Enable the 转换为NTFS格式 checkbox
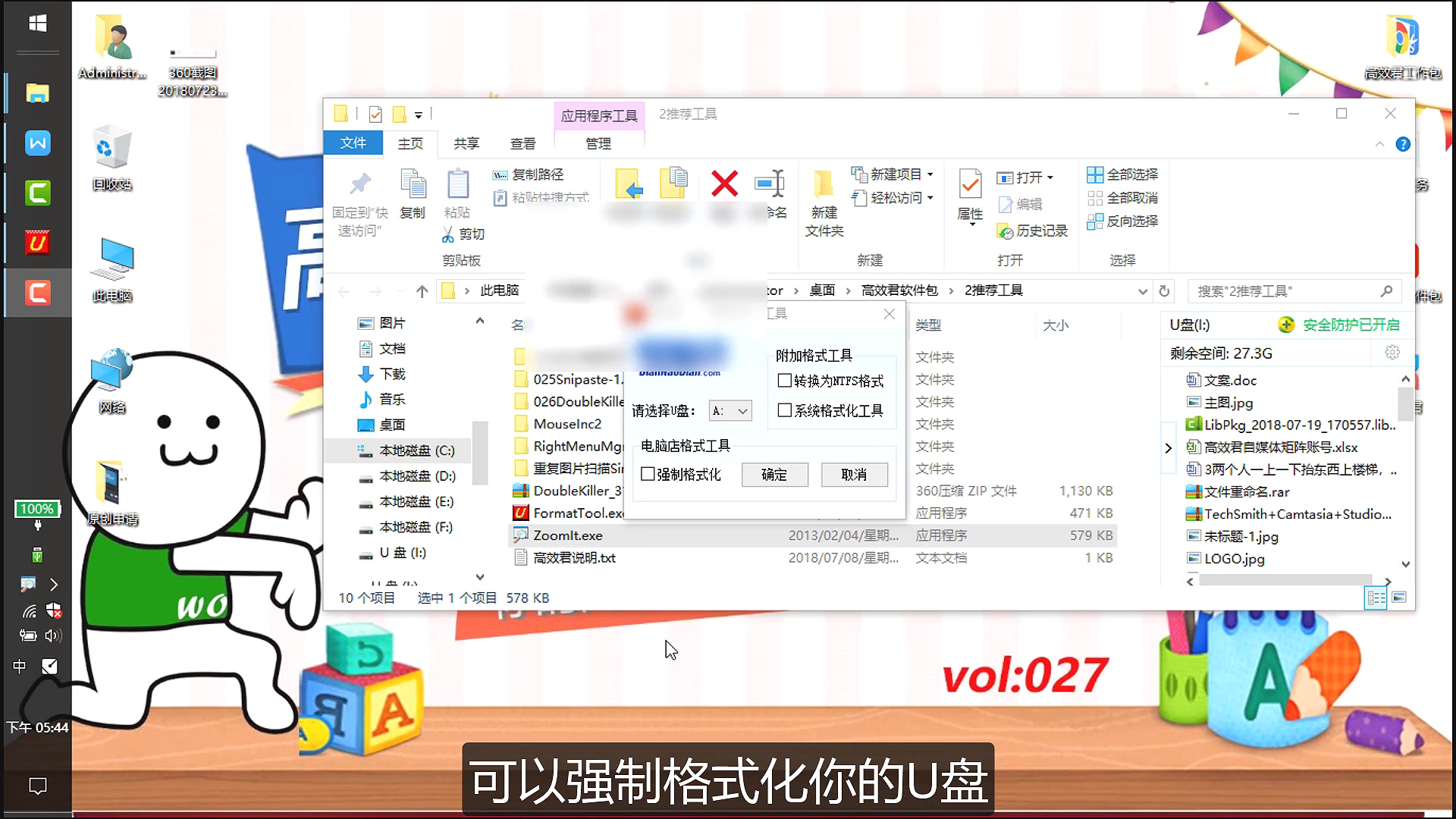 tap(785, 381)
